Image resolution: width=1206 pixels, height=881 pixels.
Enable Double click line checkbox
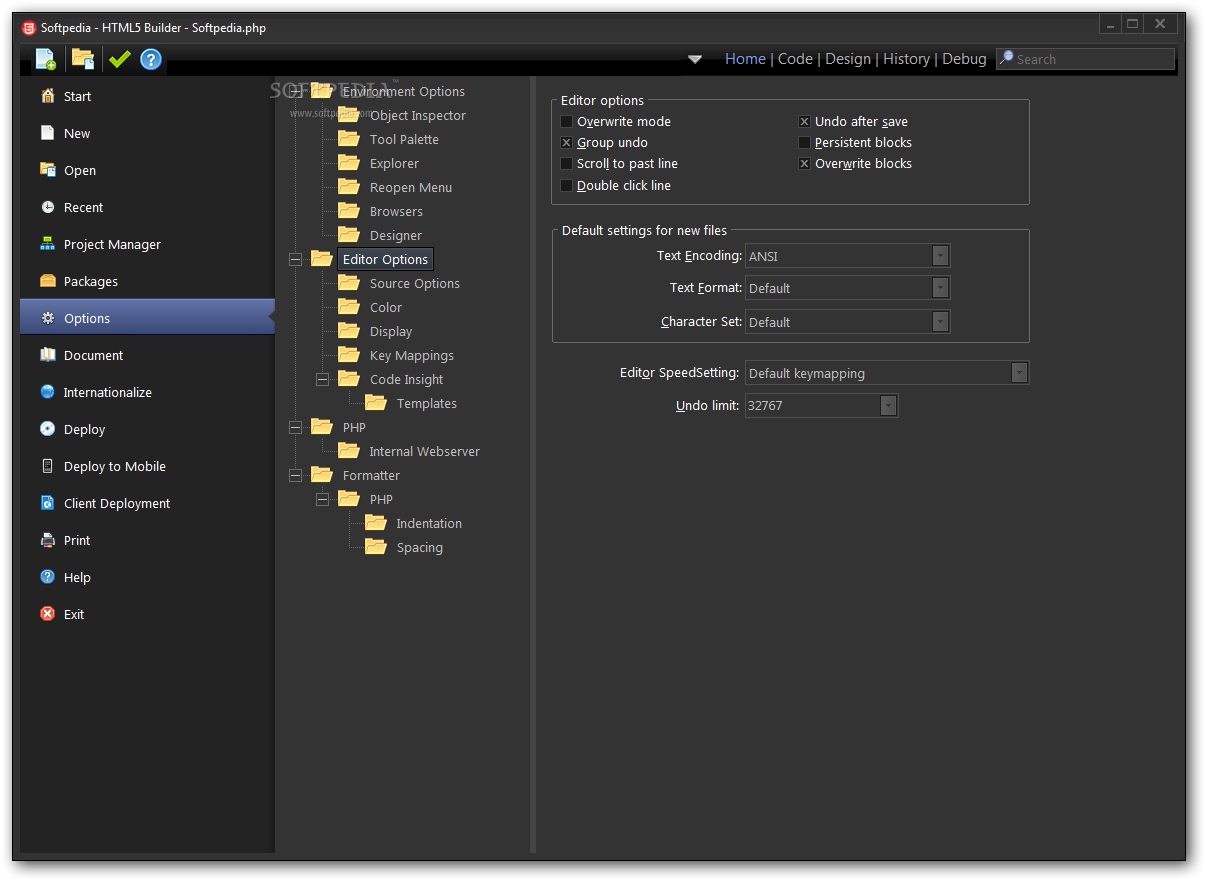(x=567, y=185)
